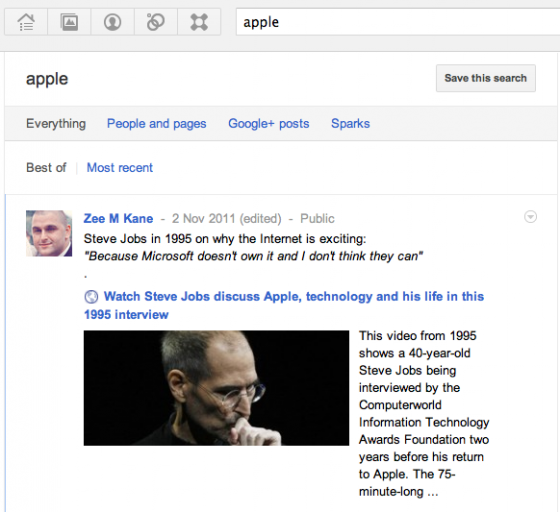The image size is (560, 512).
Task: Select the Everything filter tab
Action: point(56,124)
